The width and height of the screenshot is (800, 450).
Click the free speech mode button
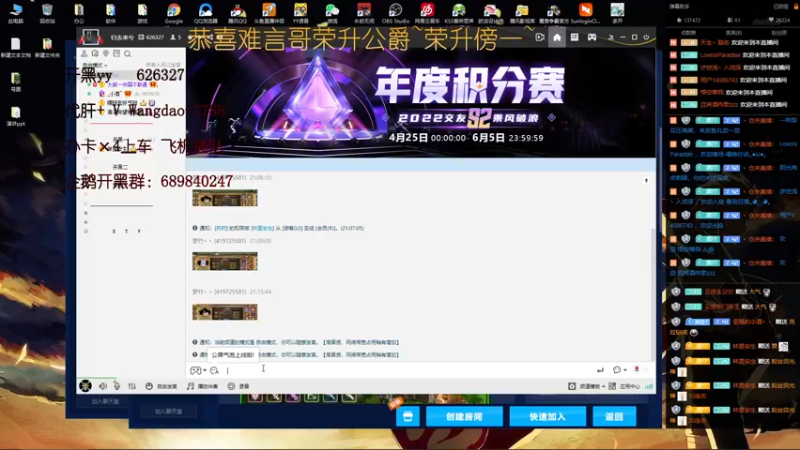161,386
